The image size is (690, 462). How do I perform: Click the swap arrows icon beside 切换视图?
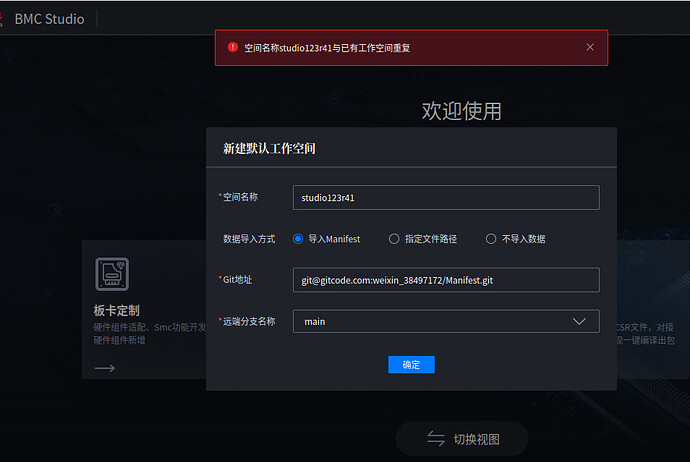435,439
